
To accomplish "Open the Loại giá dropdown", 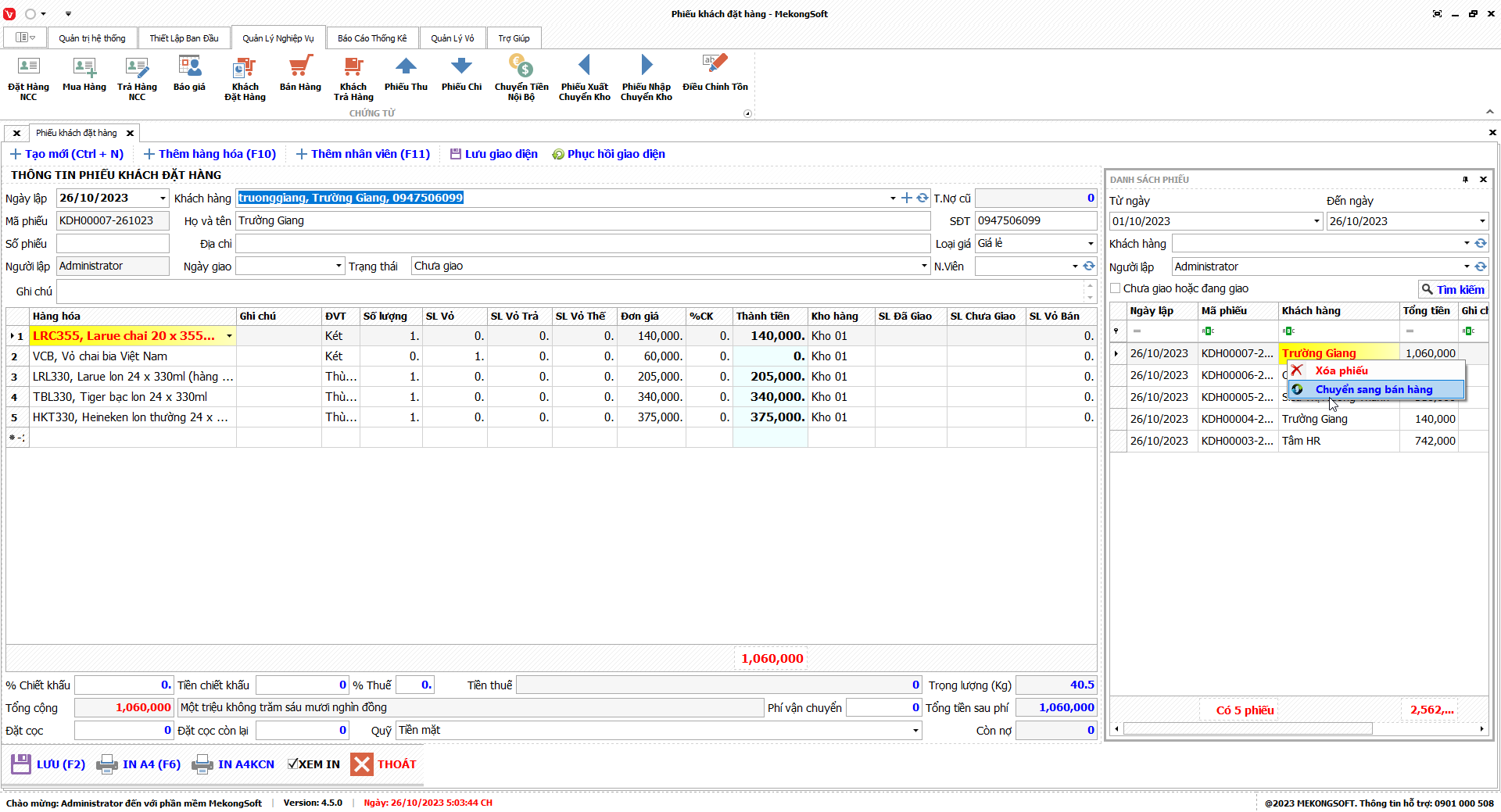I will pos(1091,244).
